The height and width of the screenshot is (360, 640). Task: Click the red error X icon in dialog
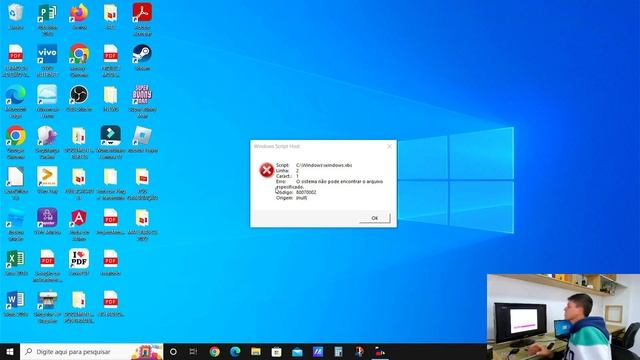(x=267, y=170)
